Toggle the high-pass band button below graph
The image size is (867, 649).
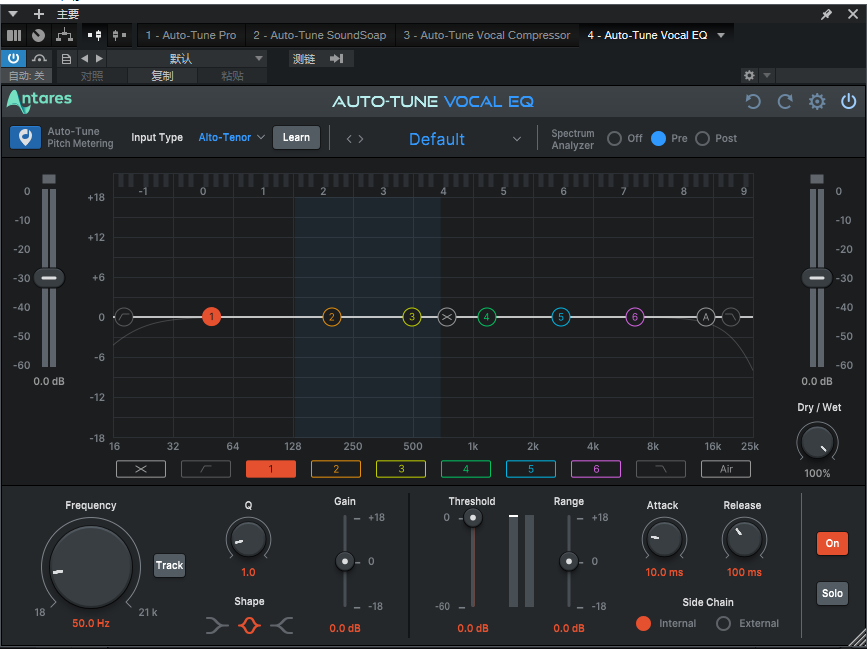tap(206, 469)
